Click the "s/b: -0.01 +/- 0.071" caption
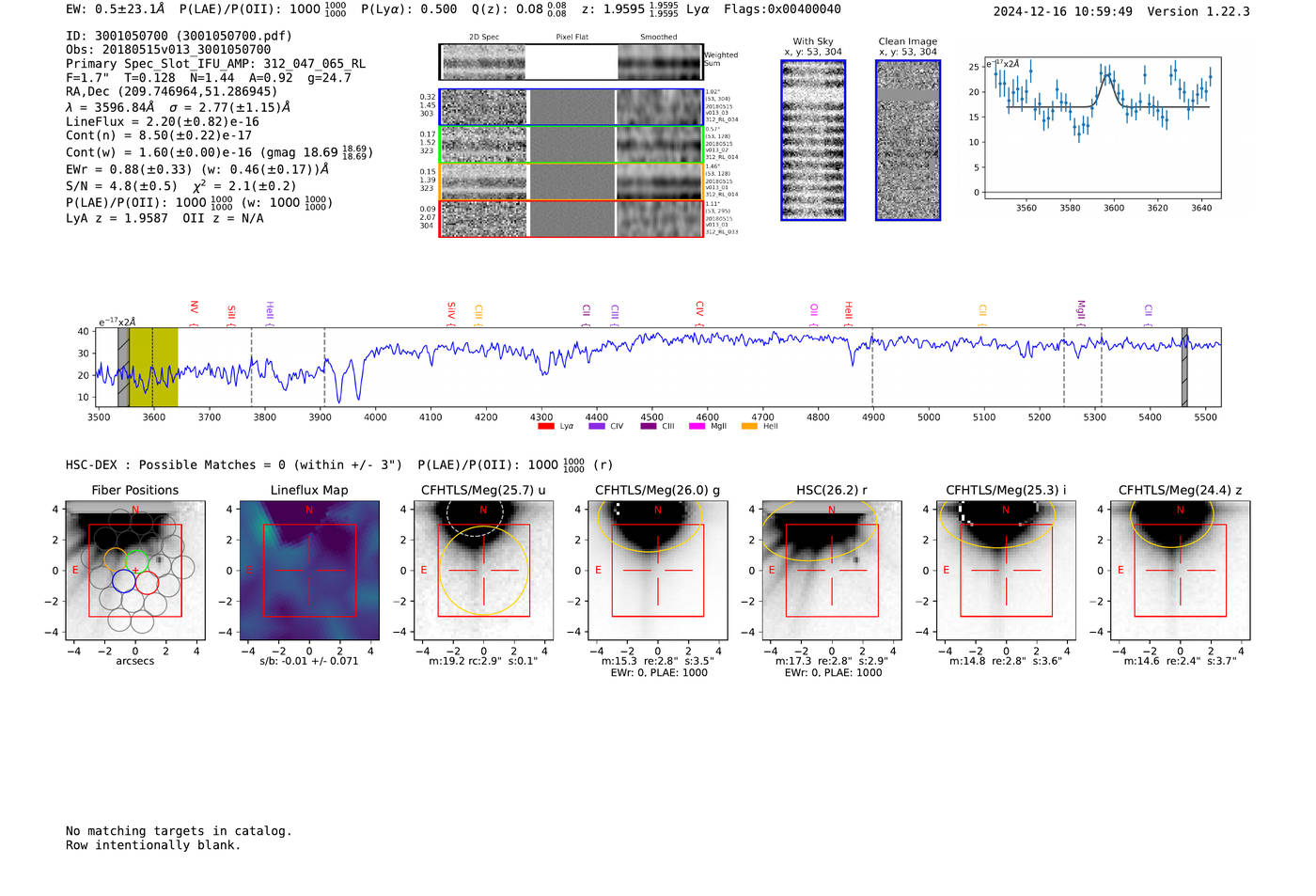The image size is (1316, 896). tap(309, 661)
